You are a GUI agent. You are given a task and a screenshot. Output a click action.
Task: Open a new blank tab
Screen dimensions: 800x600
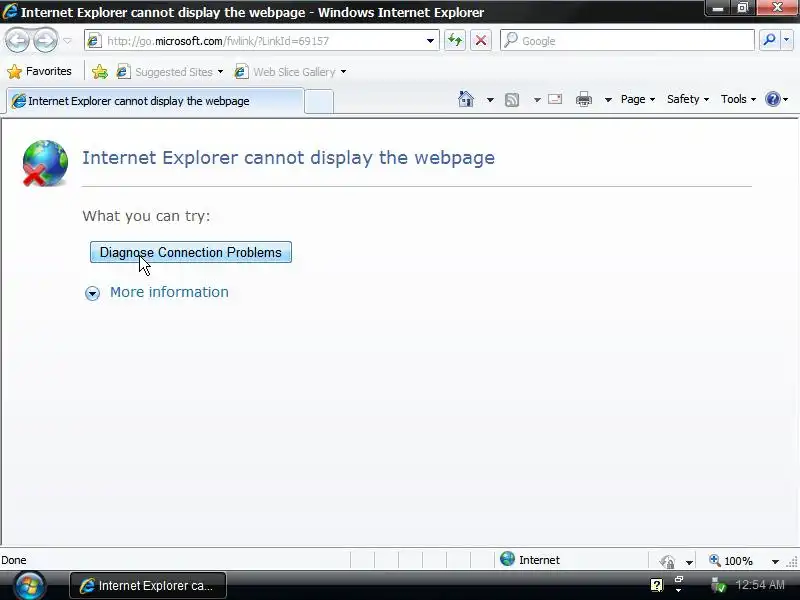(x=319, y=102)
